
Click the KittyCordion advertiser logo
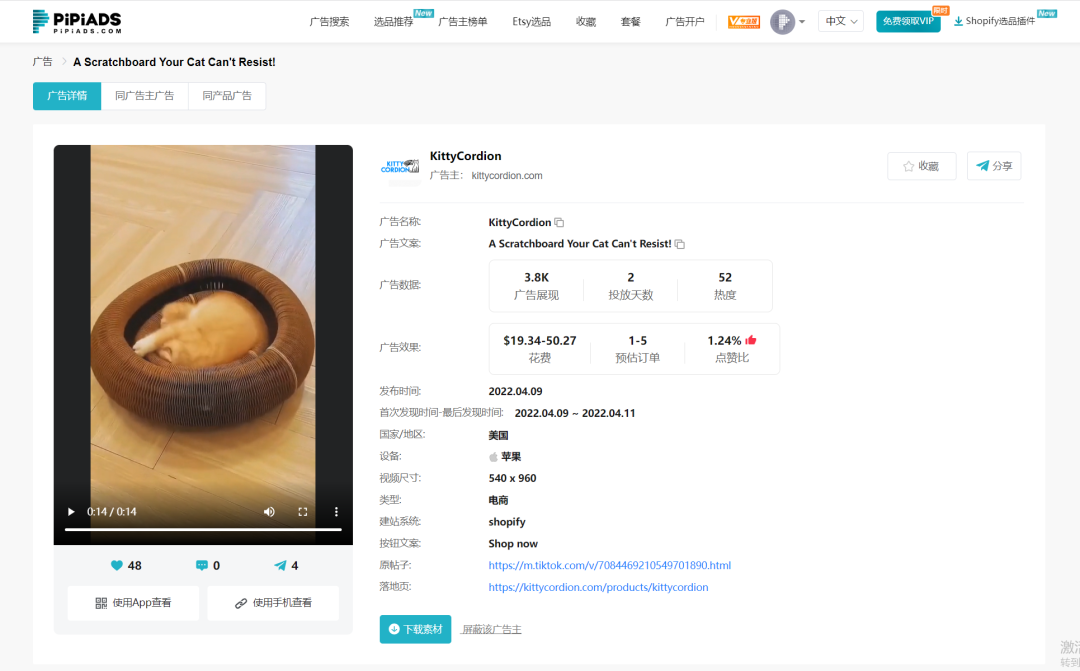pyautogui.click(x=400, y=166)
